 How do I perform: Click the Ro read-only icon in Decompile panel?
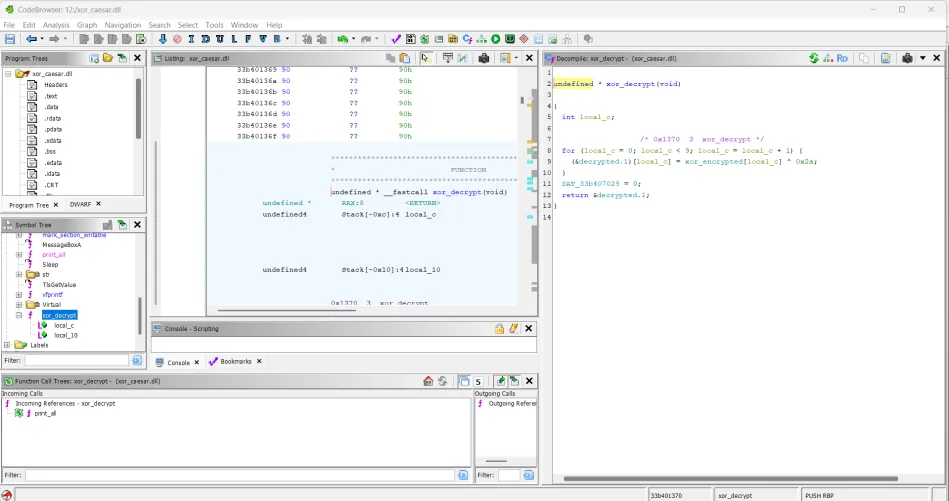[842, 58]
